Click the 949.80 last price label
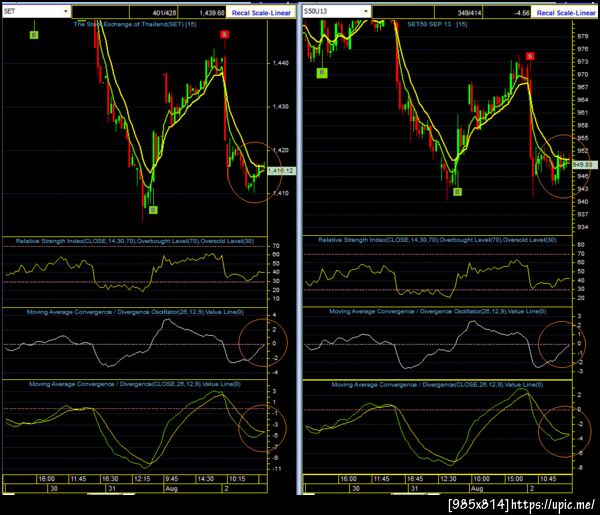 [x=585, y=165]
